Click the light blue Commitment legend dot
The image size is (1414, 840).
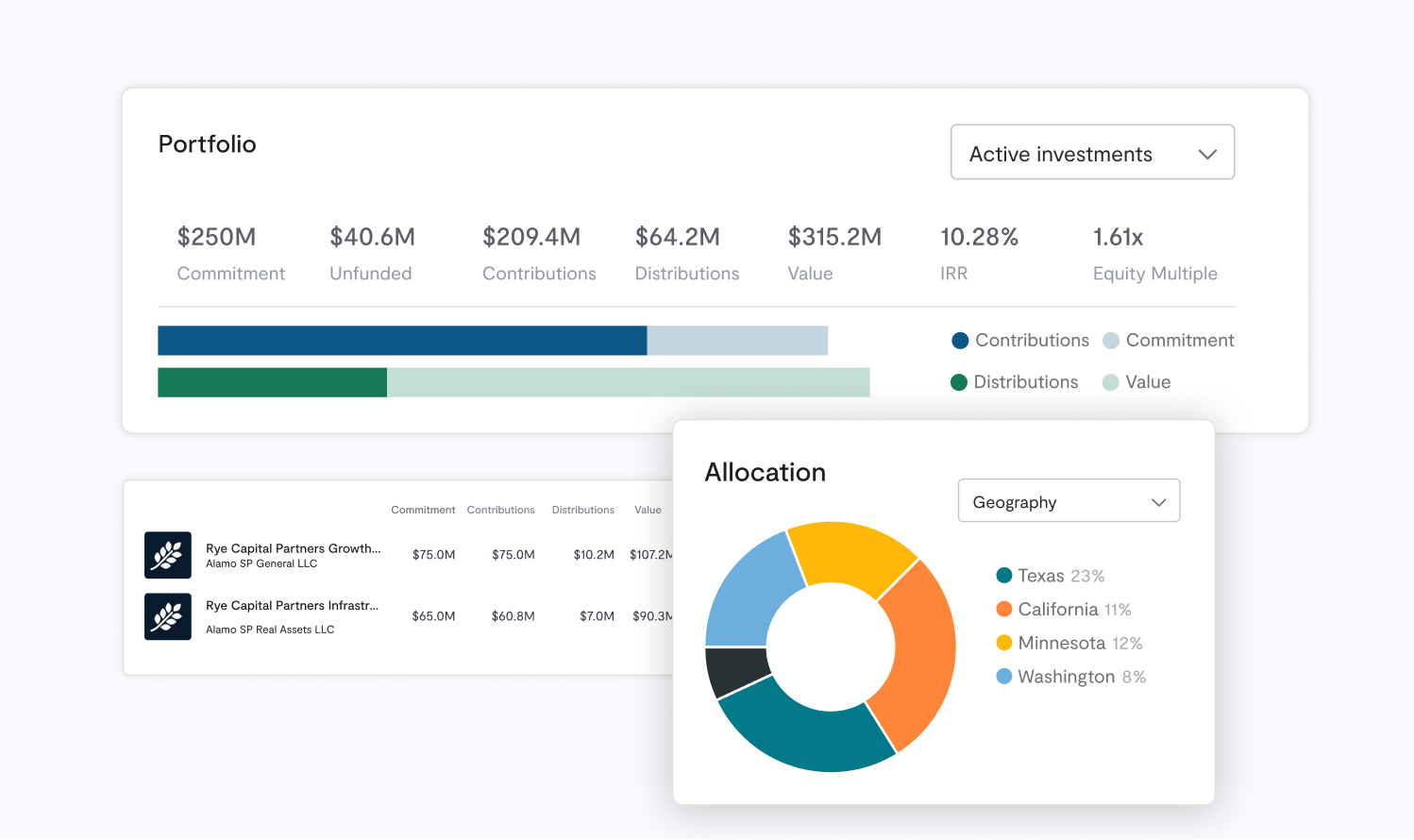1111,341
